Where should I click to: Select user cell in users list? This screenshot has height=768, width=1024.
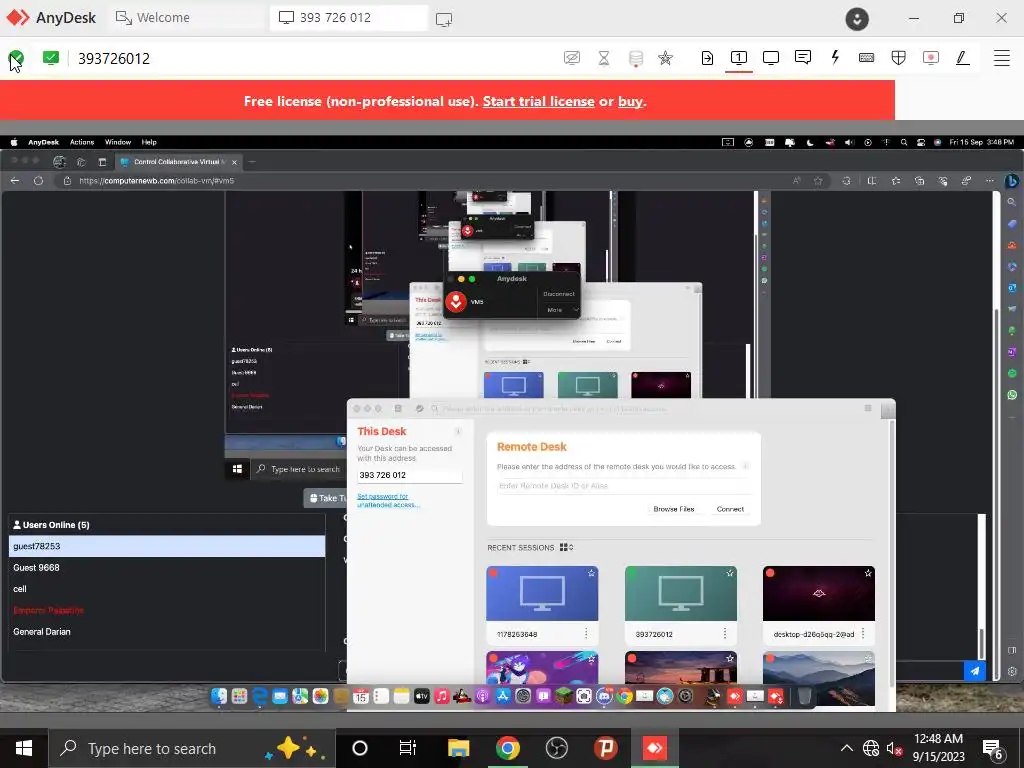click(167, 588)
